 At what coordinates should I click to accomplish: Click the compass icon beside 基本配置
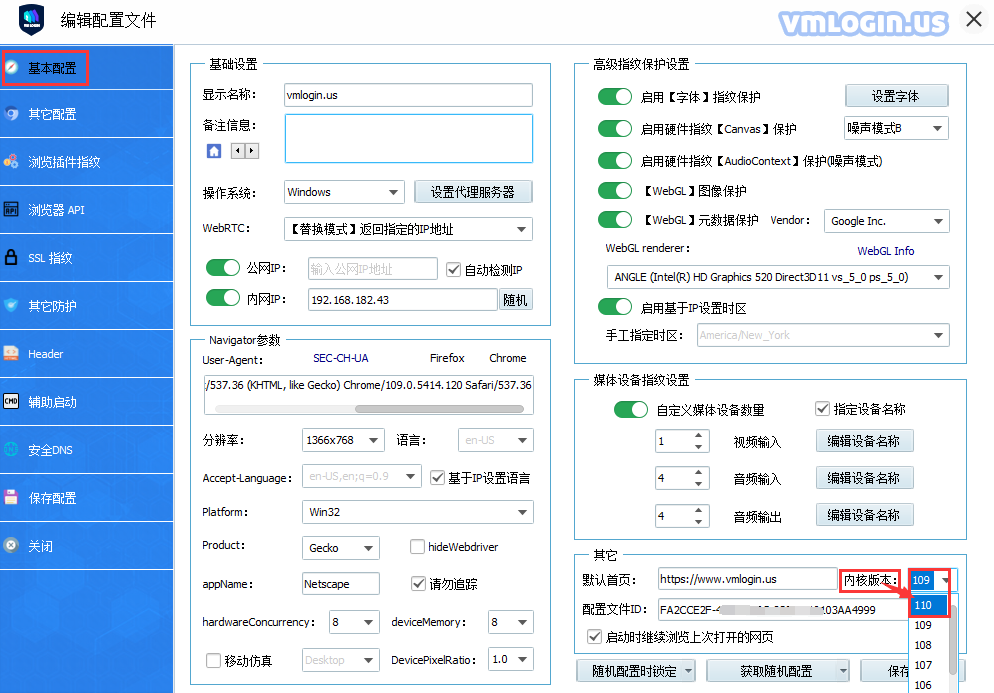[x=11, y=67]
